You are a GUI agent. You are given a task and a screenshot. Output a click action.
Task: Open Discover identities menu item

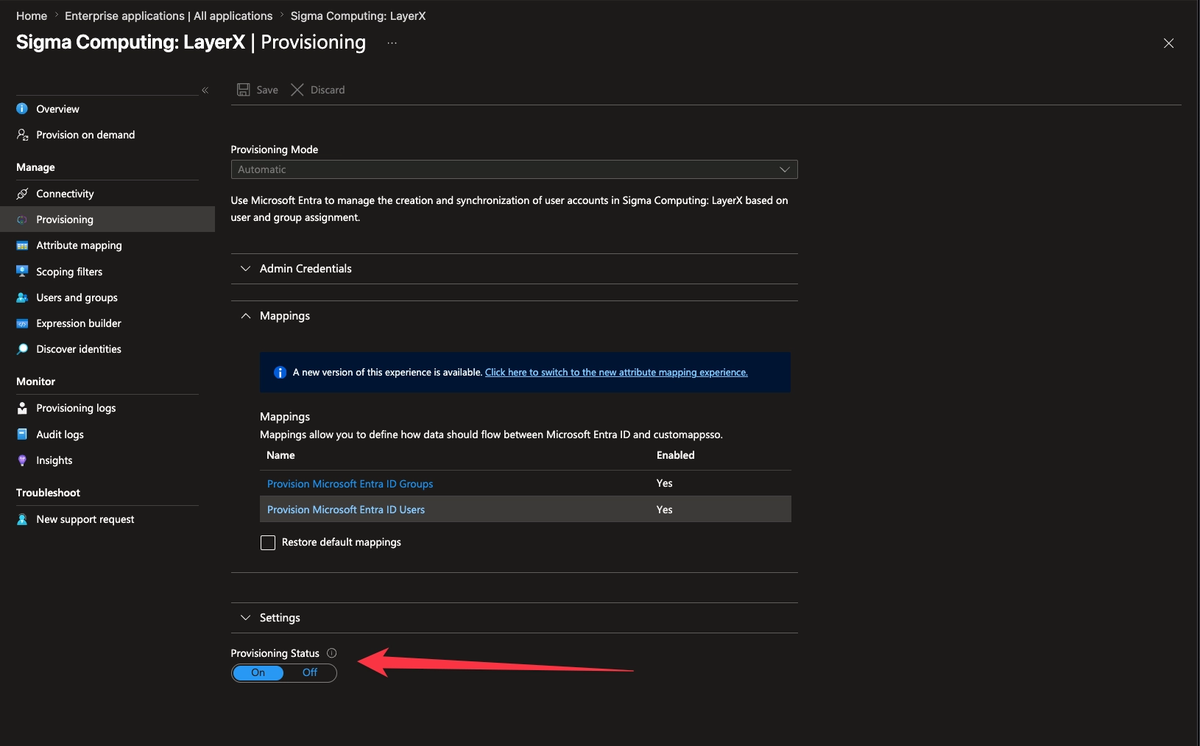click(x=79, y=350)
